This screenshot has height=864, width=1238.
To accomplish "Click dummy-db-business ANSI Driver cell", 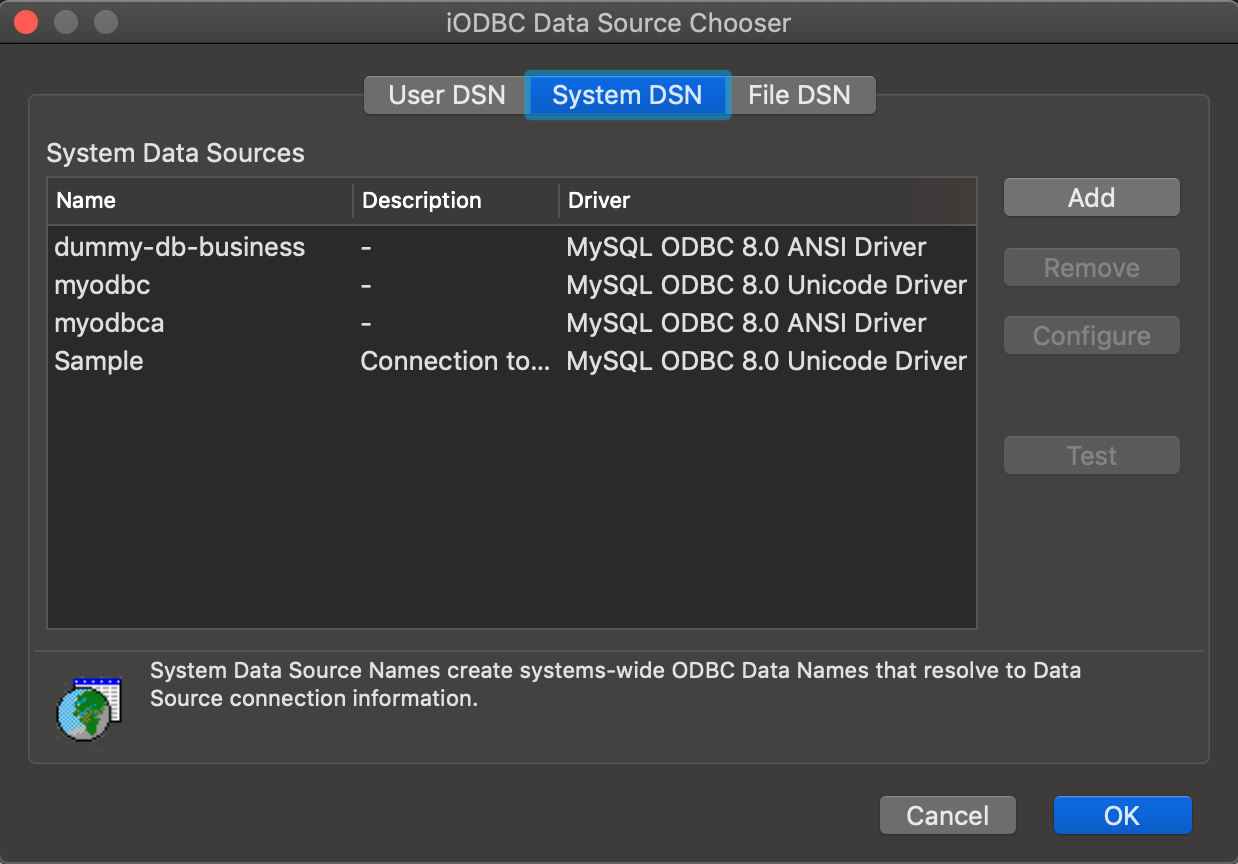I will point(746,247).
